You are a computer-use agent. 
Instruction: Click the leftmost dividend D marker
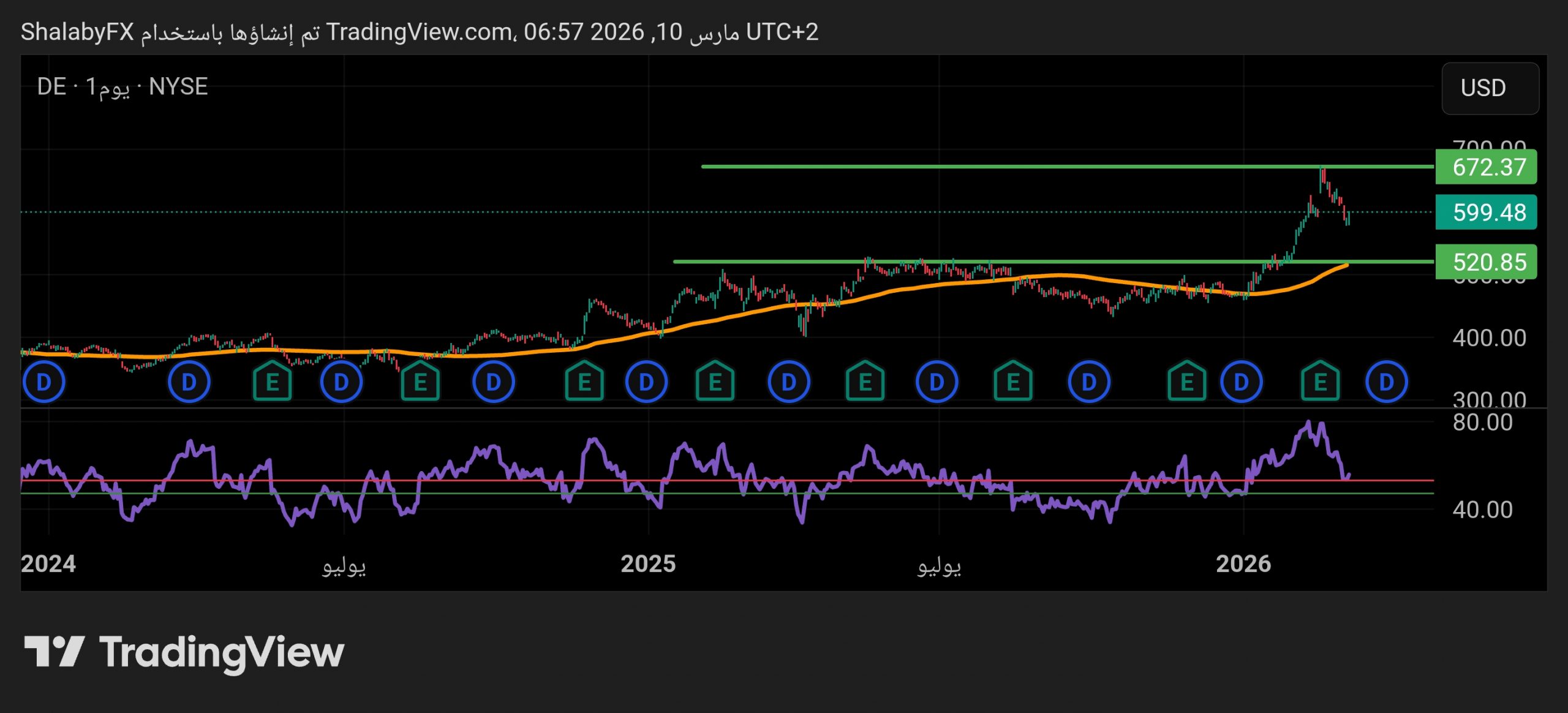43,382
